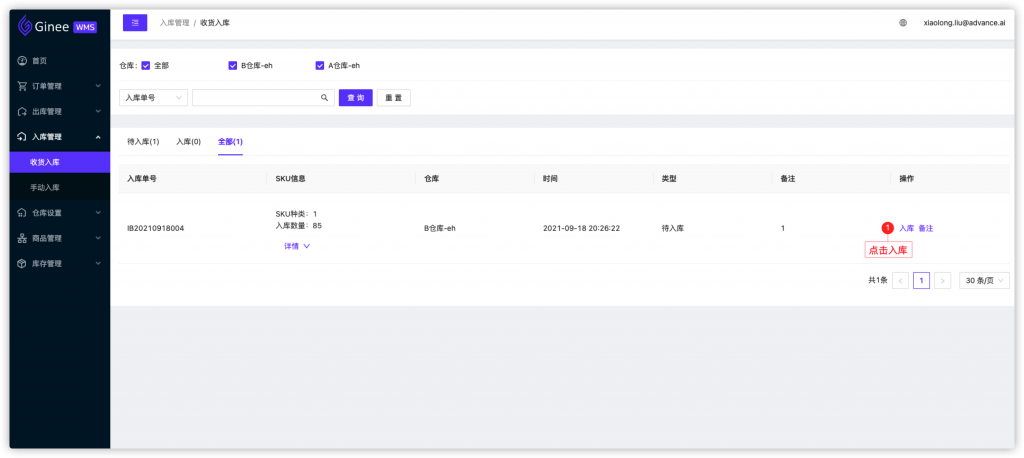Open the 30 条/页 page size dropdown
1024x458 pixels.
(x=984, y=281)
